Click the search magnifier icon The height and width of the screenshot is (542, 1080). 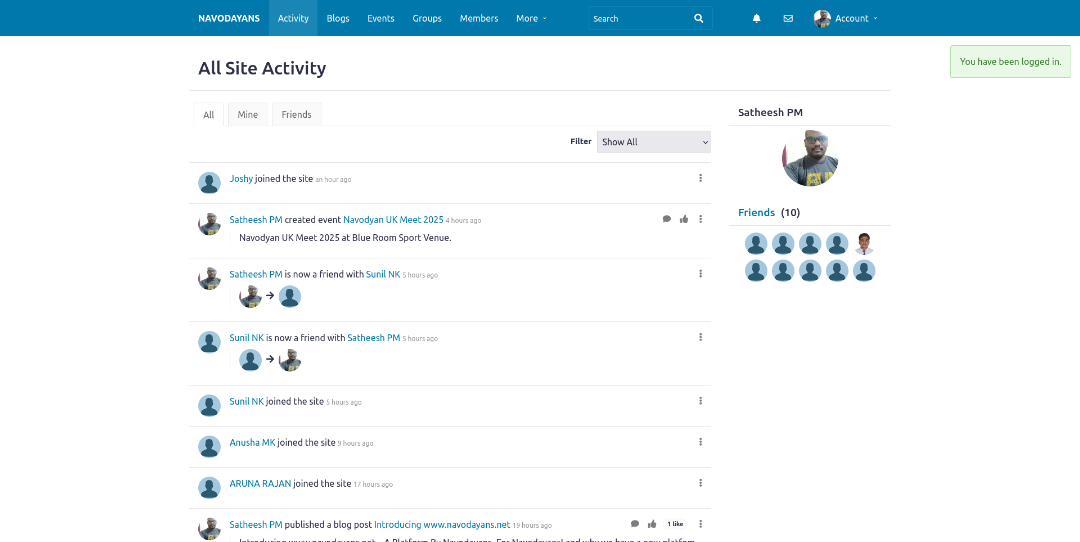point(699,18)
